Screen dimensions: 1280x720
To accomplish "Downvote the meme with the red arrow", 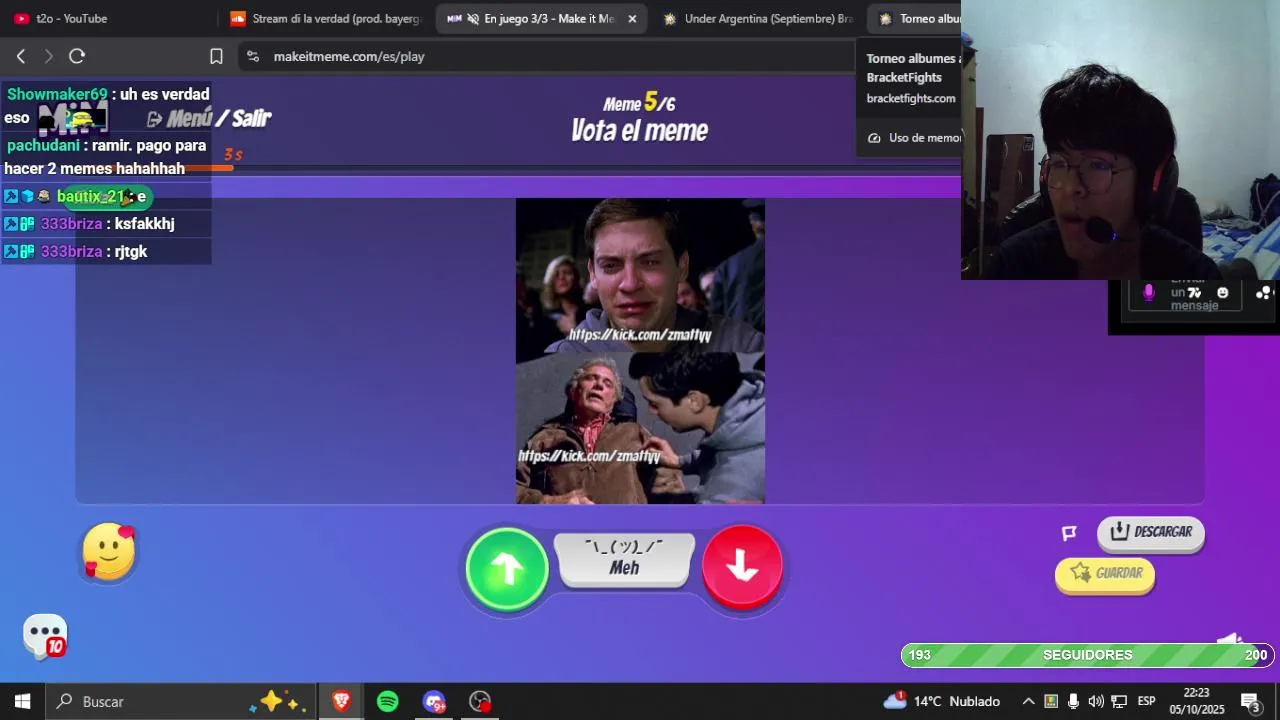I will (x=742, y=566).
